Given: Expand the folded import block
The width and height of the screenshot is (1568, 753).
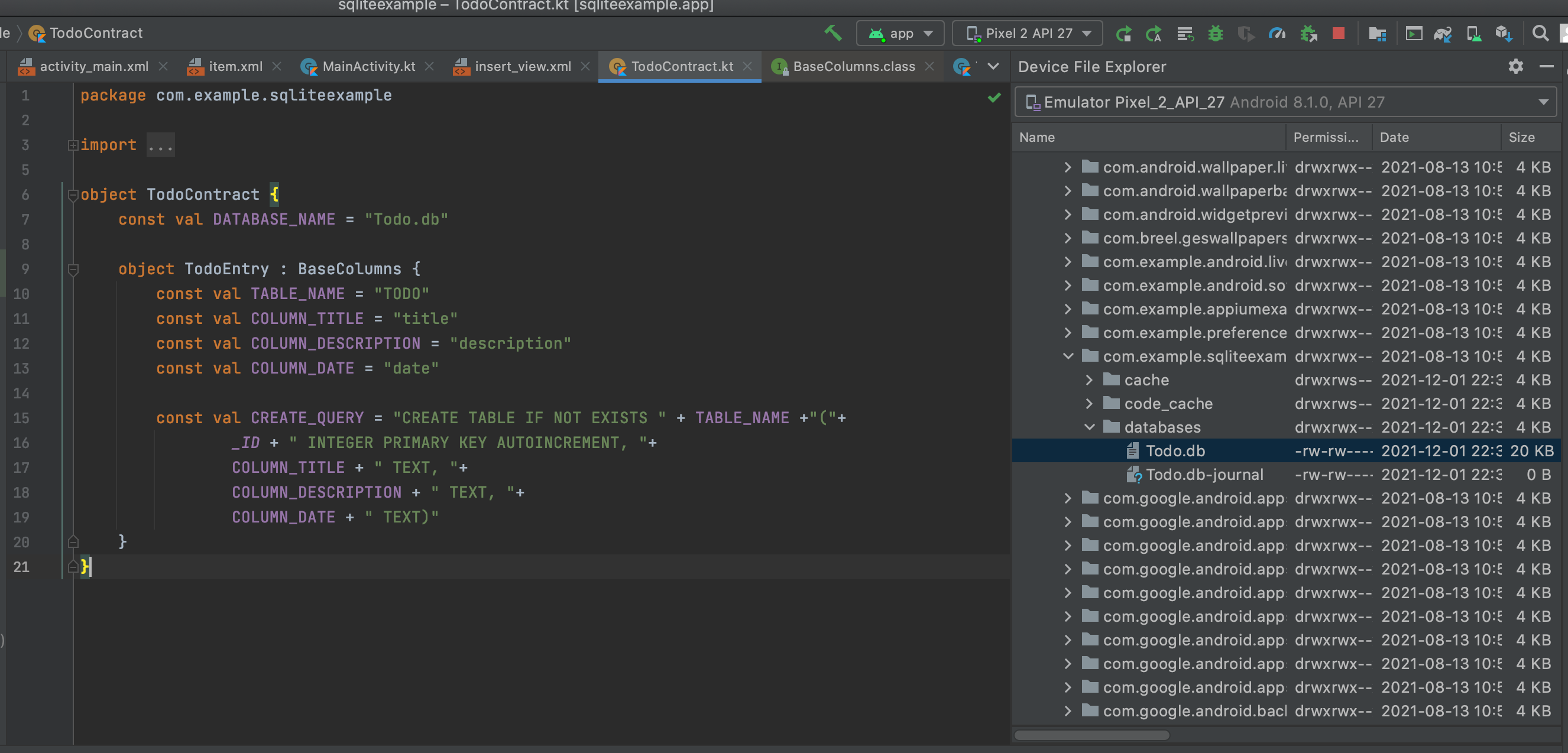Looking at the screenshot, I should coord(73,145).
